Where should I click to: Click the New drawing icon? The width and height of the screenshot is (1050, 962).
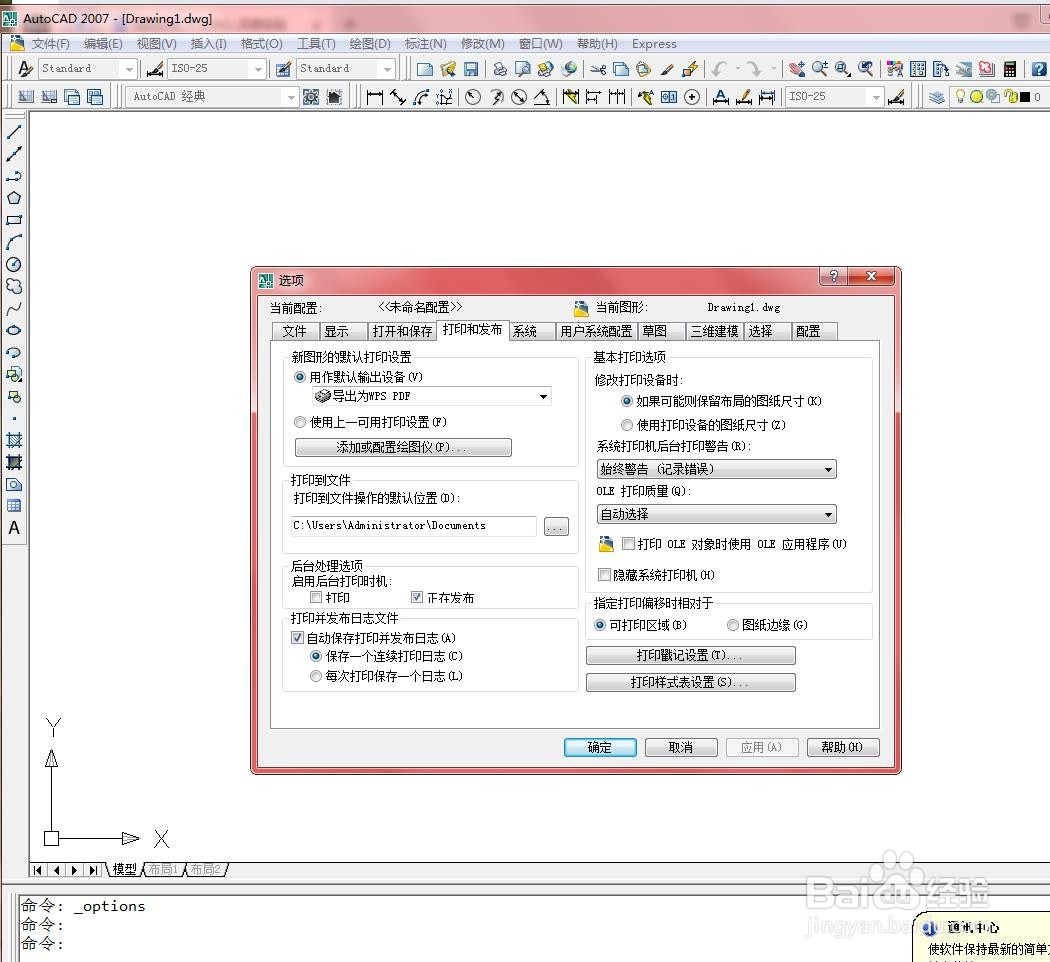(x=425, y=69)
